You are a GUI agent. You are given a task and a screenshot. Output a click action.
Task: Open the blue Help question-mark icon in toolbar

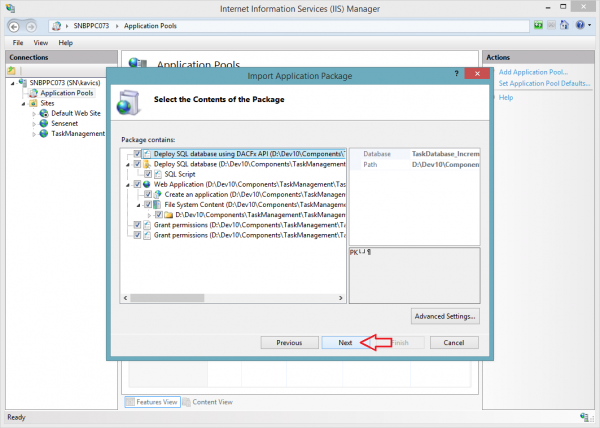click(x=580, y=25)
